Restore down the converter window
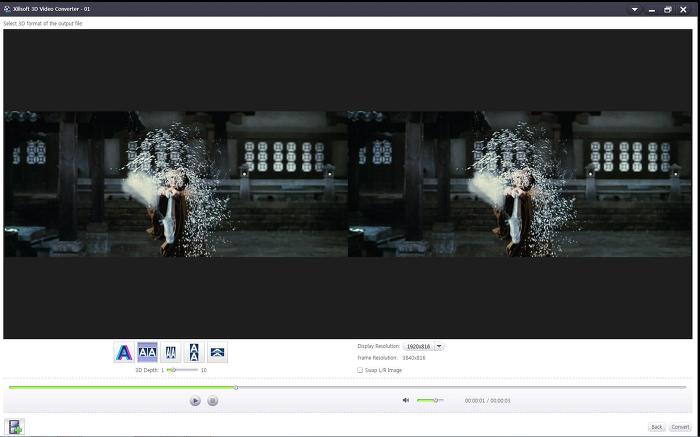700x437 pixels. (668, 9)
